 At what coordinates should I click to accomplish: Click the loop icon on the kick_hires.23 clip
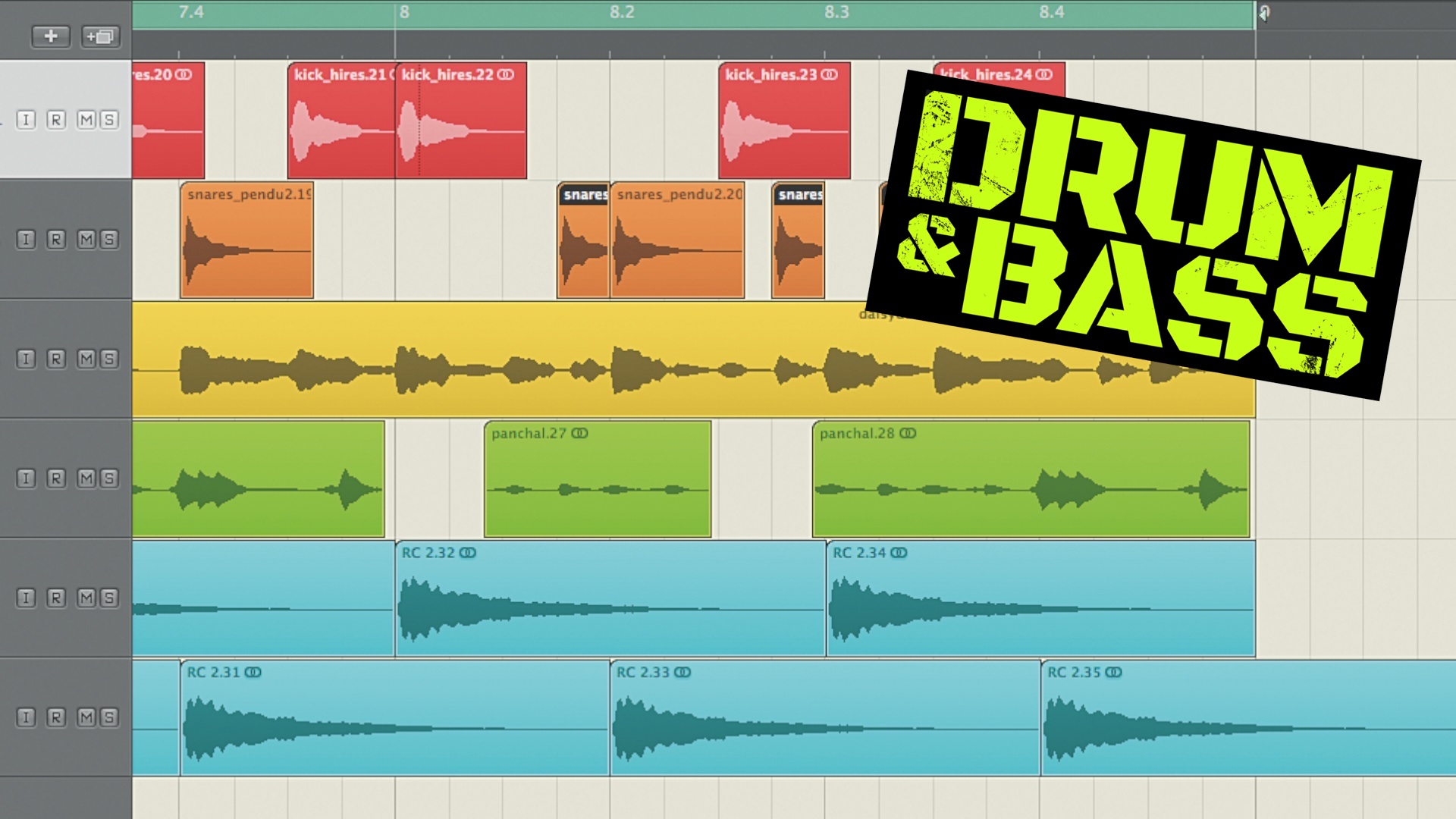coord(827,75)
